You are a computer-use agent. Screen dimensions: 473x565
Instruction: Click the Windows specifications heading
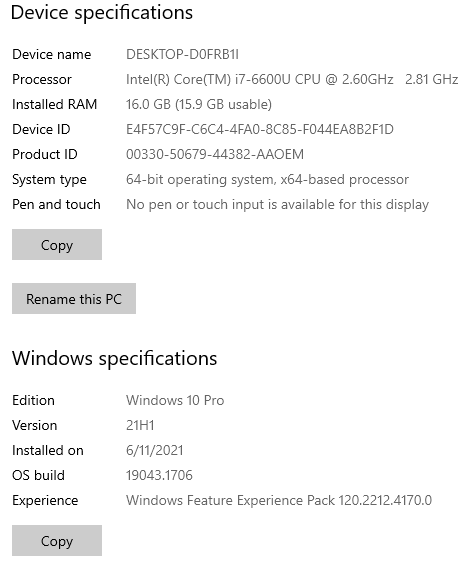pyautogui.click(x=115, y=359)
